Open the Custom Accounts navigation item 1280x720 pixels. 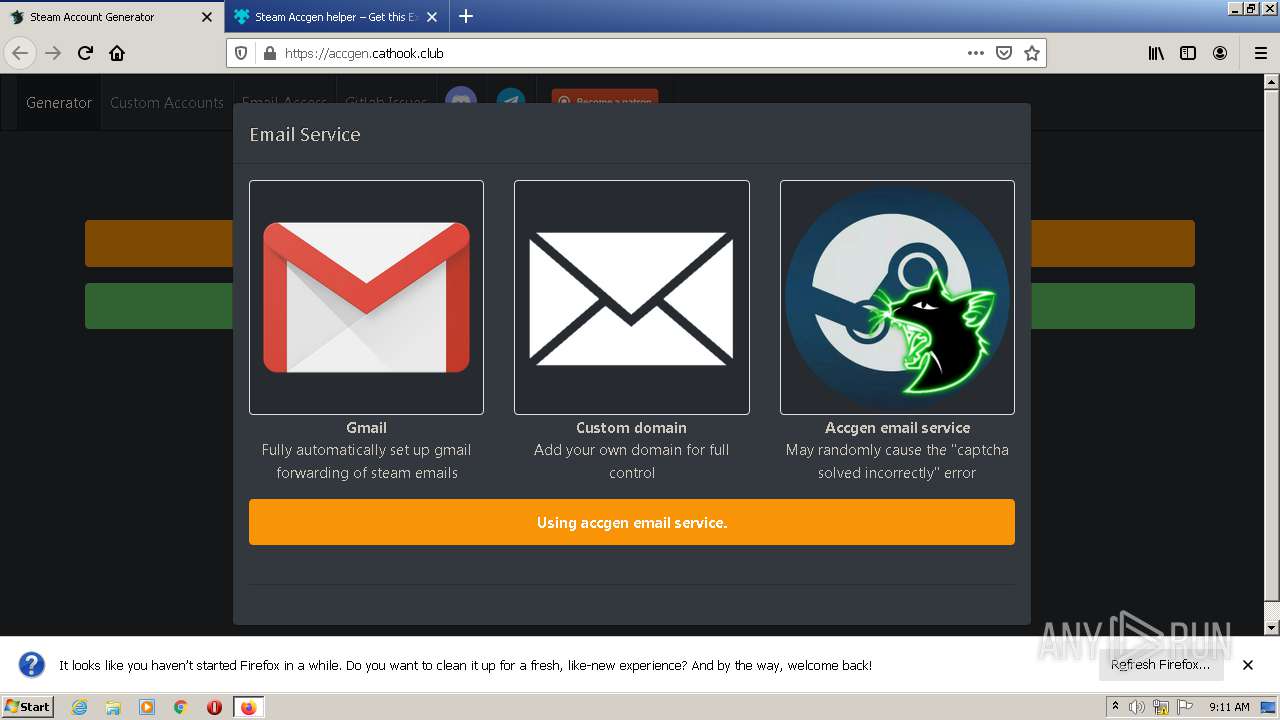coord(167,102)
